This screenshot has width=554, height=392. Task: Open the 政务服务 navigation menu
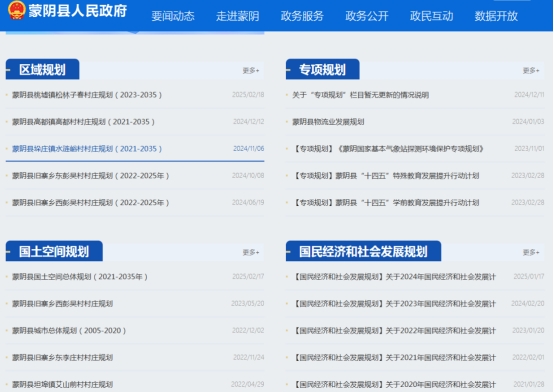tap(302, 16)
